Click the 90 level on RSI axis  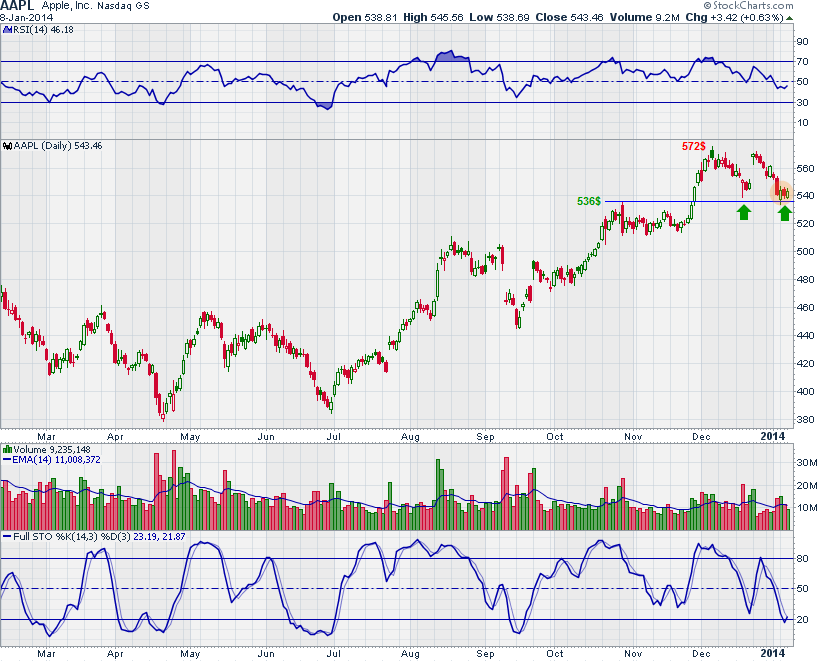point(802,42)
